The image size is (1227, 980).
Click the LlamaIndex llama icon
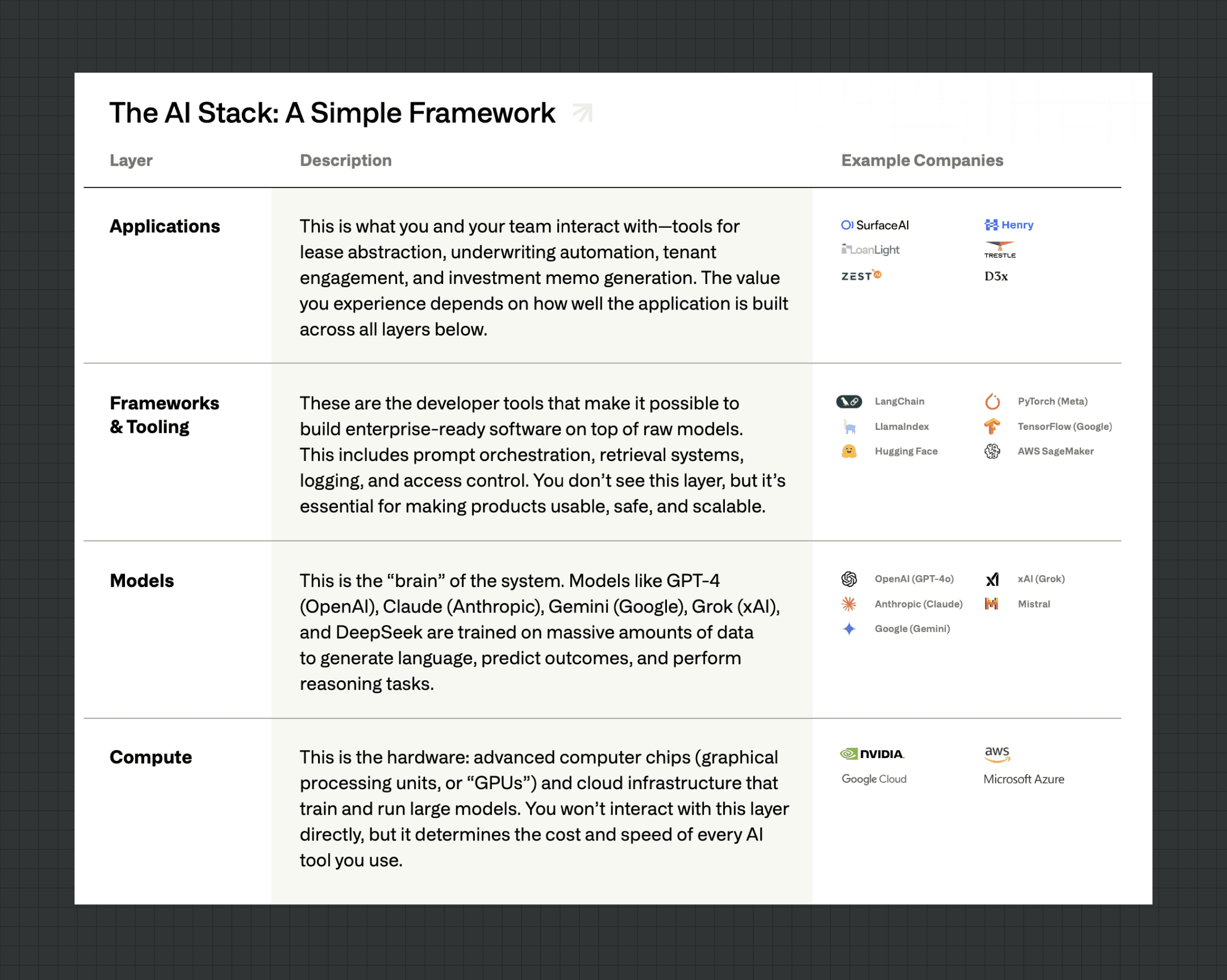(x=849, y=426)
